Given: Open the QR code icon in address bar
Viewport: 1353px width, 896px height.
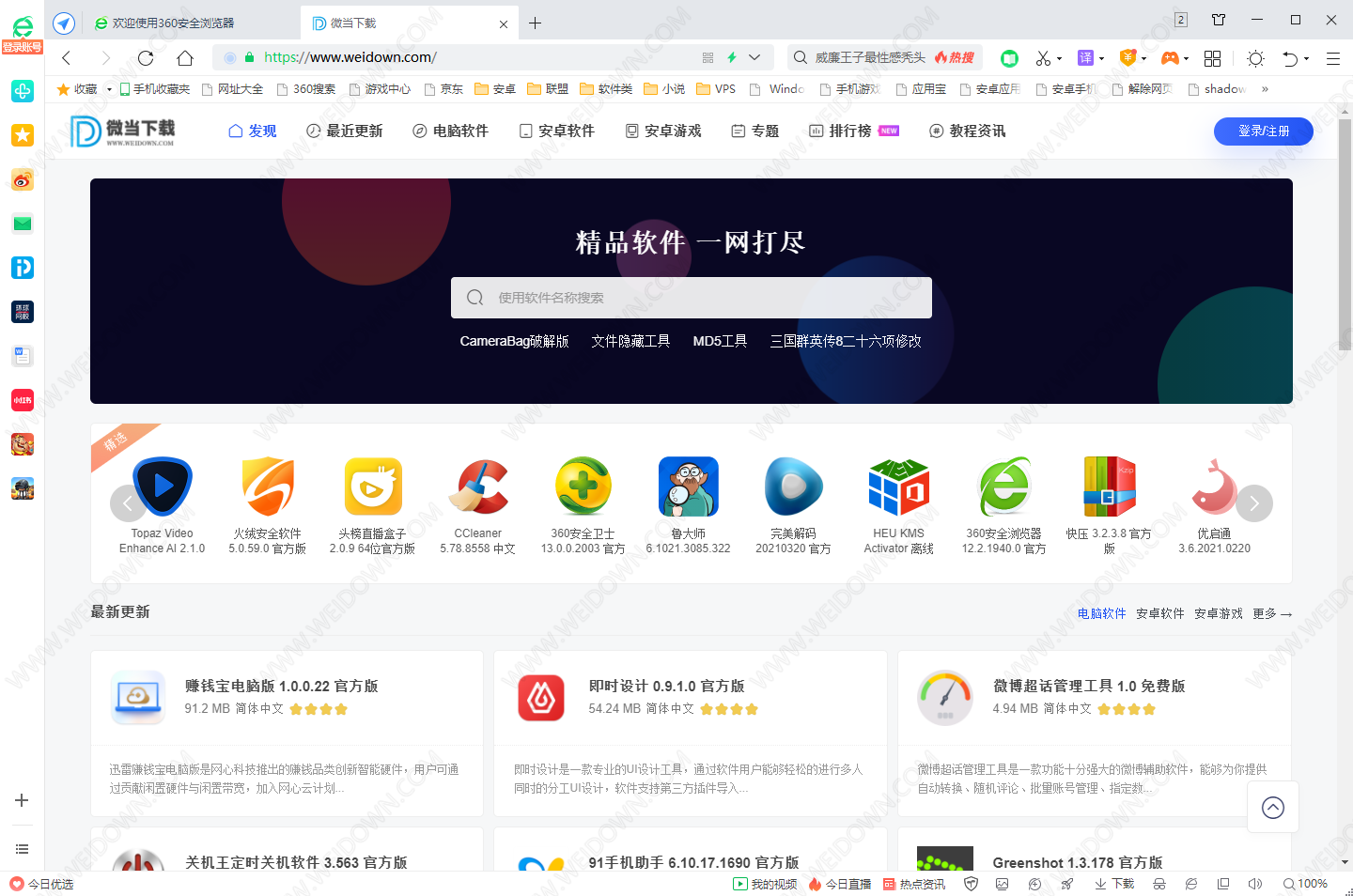Looking at the screenshot, I should (708, 57).
